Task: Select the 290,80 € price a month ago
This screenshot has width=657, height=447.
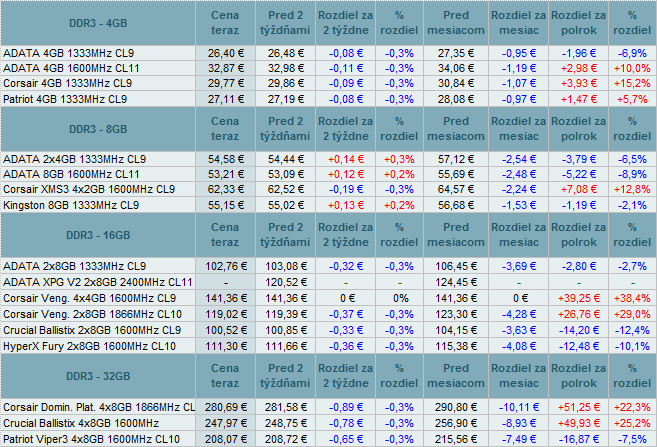Action: (456, 407)
